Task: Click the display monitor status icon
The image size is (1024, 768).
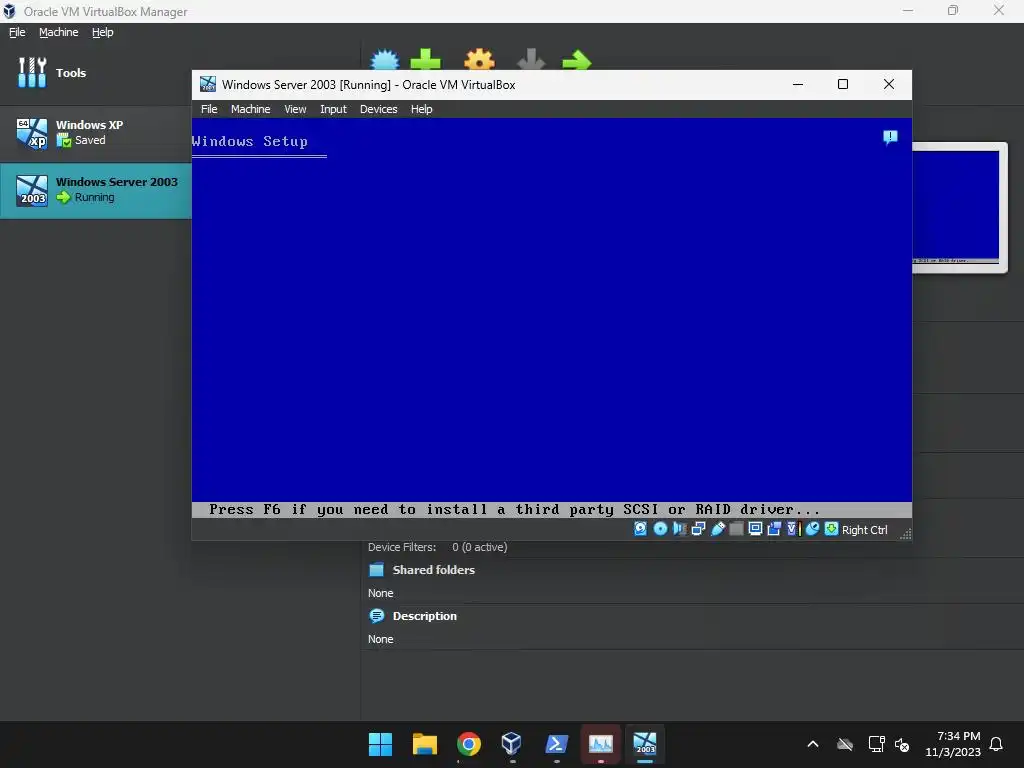Action: (x=755, y=529)
